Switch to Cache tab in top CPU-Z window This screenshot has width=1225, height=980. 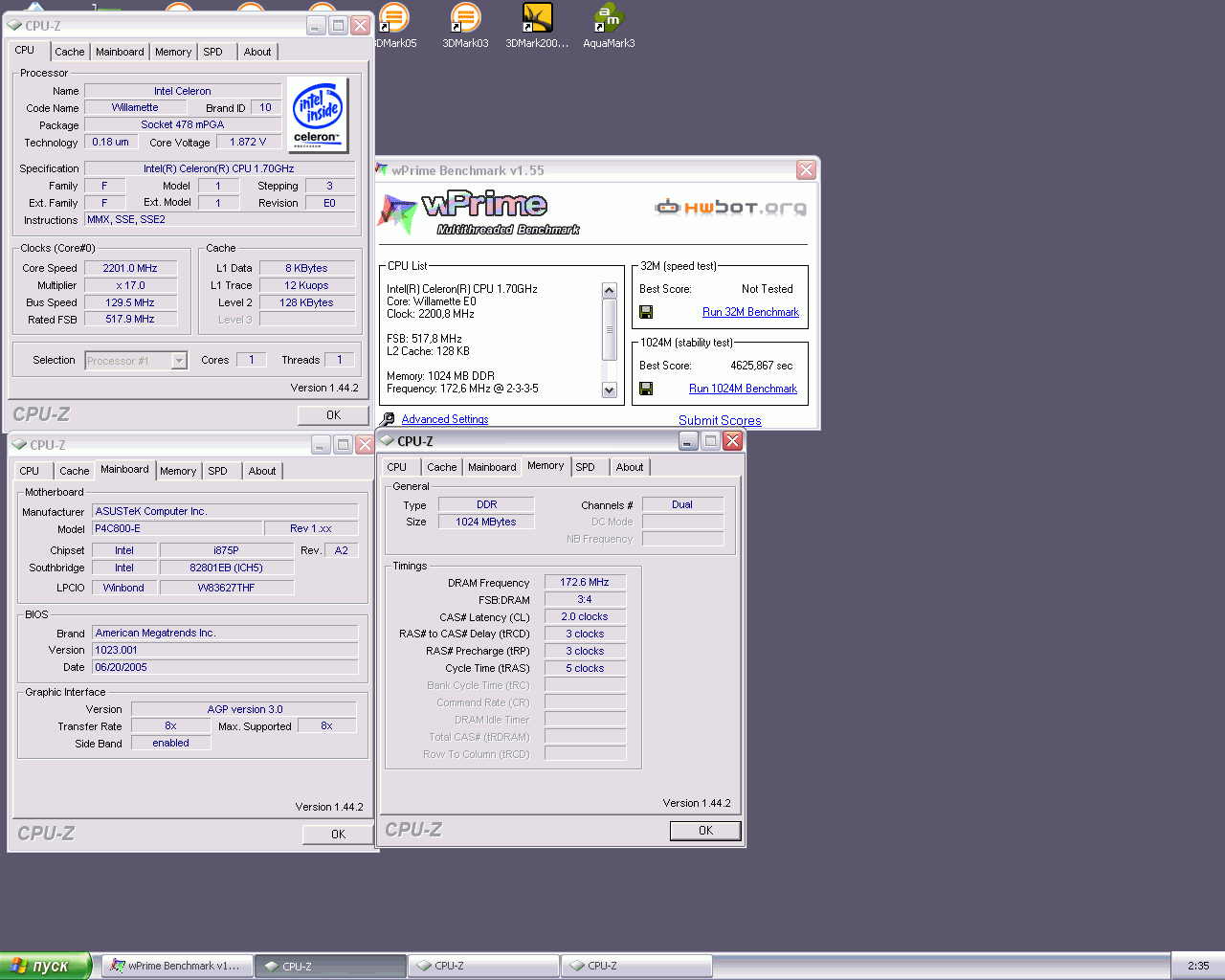(x=70, y=52)
